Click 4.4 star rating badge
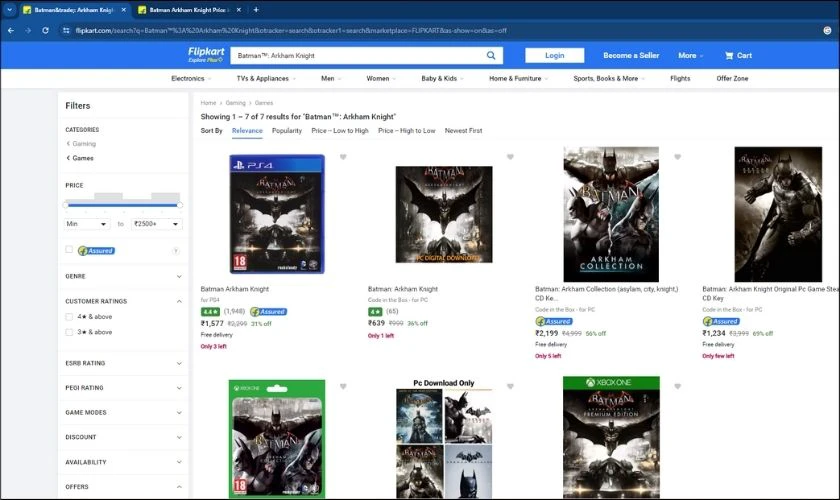 coord(210,311)
